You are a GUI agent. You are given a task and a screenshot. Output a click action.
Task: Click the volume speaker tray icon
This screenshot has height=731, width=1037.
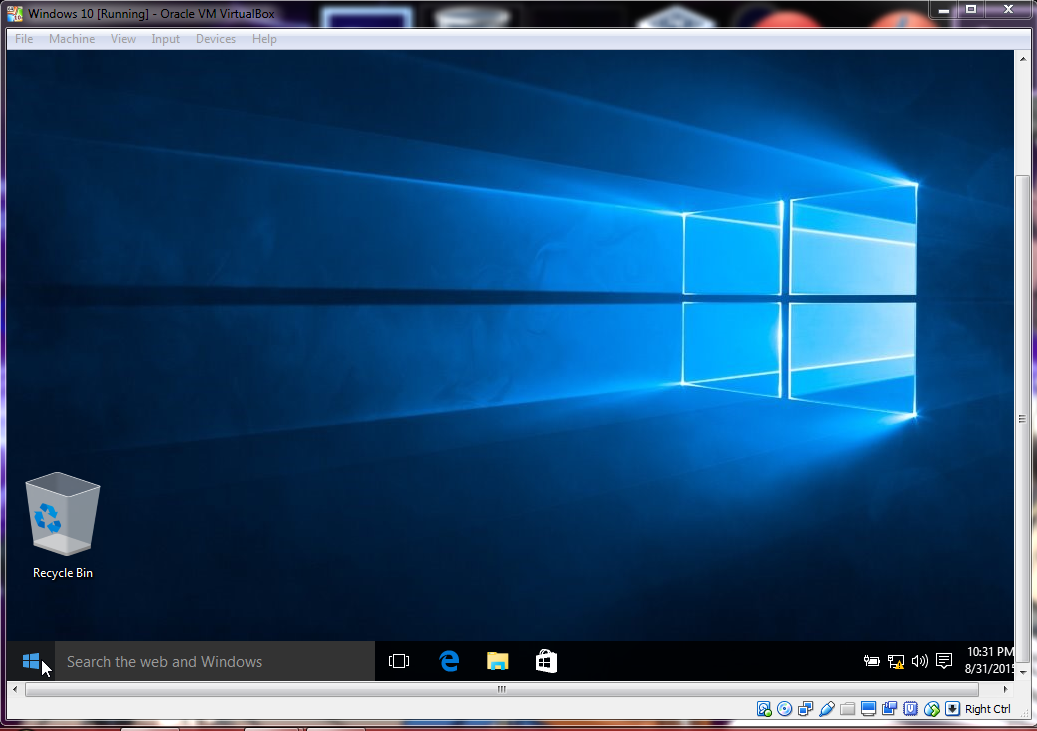[x=920, y=661]
